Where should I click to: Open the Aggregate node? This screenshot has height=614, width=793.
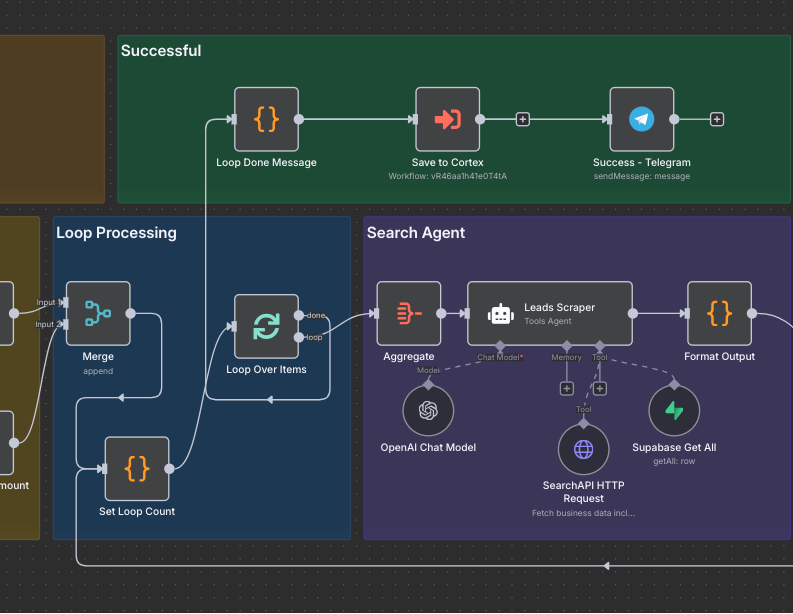408,313
